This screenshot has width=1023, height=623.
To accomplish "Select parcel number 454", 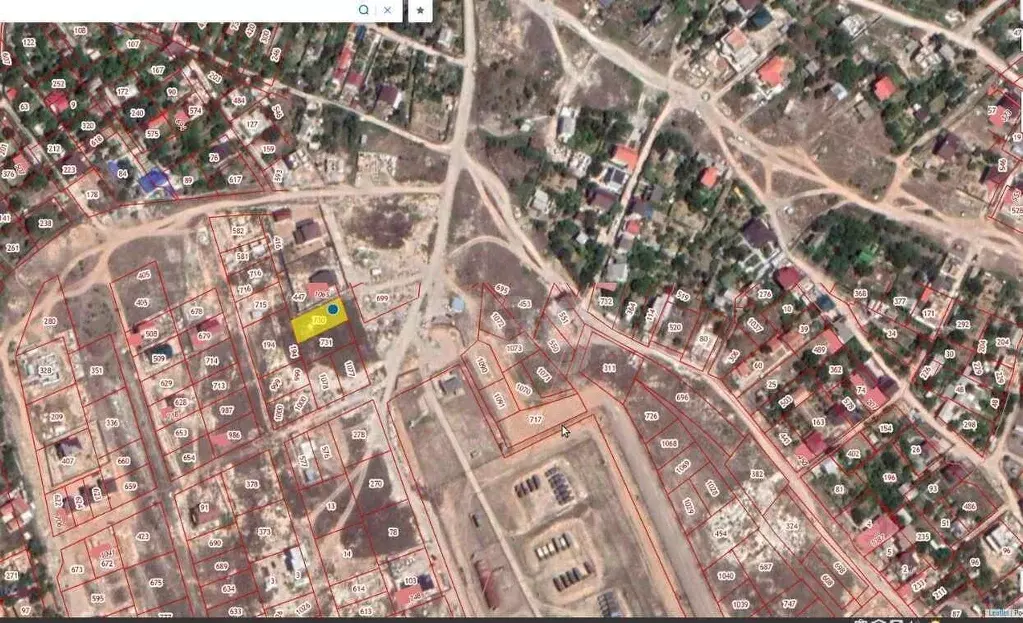I will click(721, 534).
